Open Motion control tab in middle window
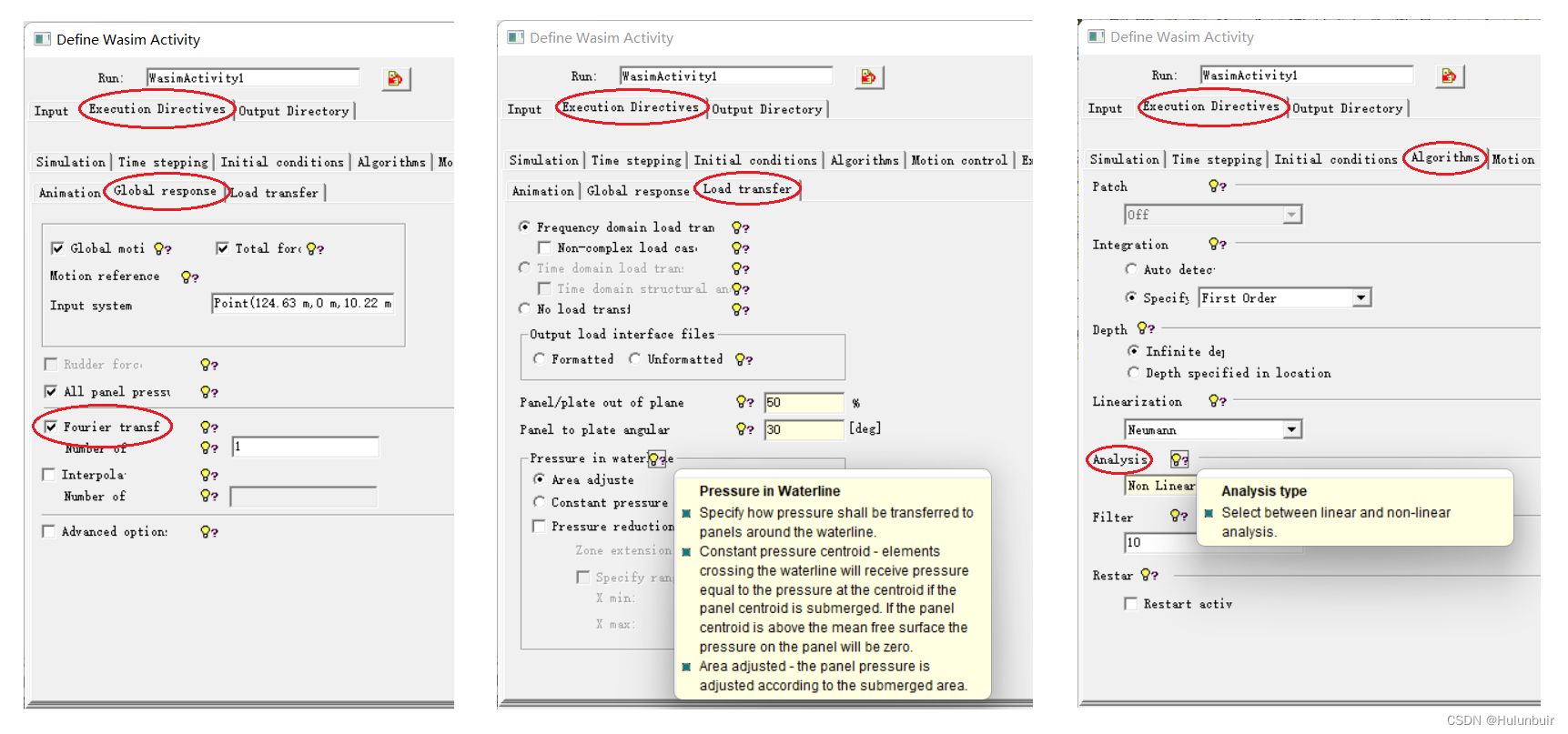Viewport: 1568px width, 734px height. (960, 160)
